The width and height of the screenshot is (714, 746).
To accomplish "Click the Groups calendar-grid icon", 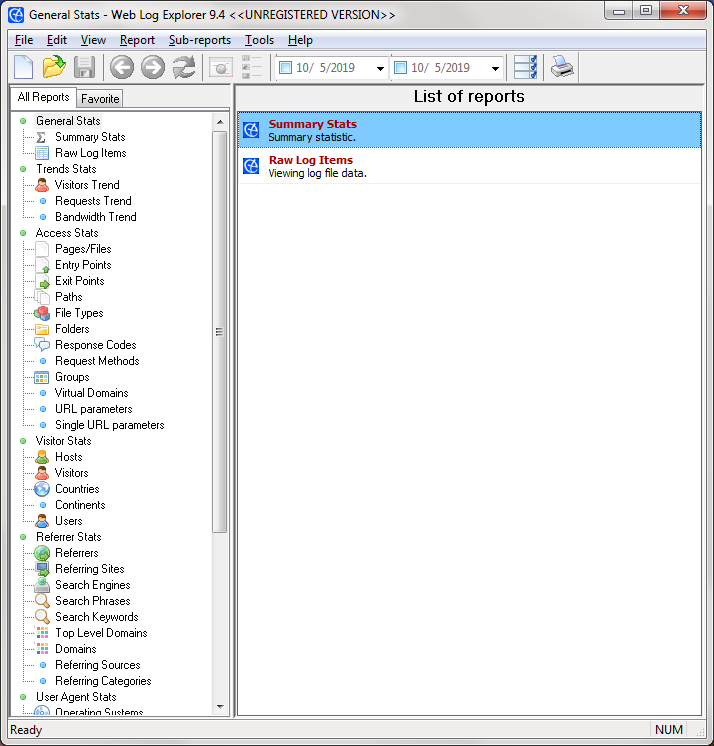I will 41,377.
